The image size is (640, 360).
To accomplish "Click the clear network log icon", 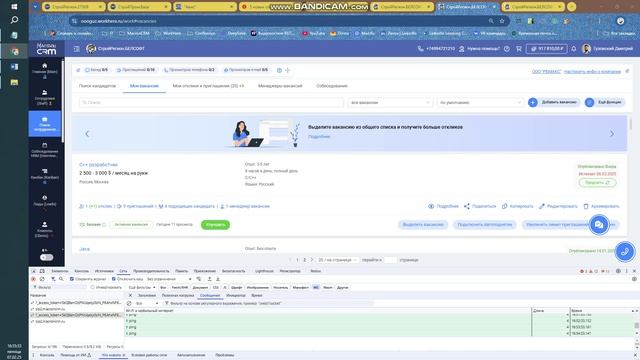I will [x=42, y=279].
